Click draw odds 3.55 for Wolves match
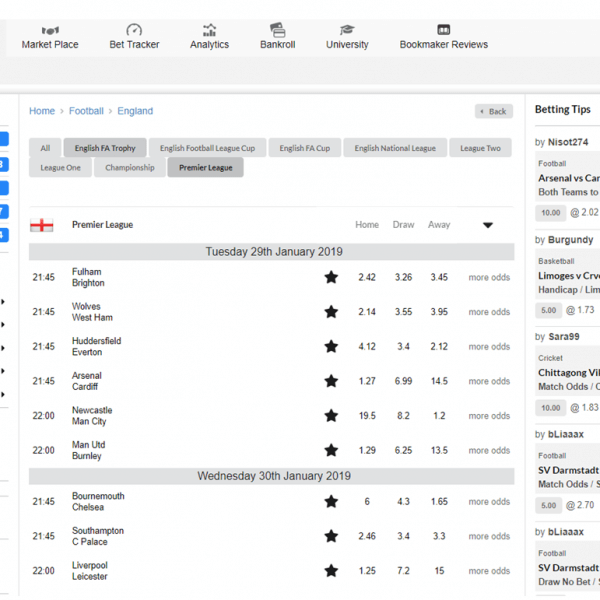This screenshot has height=600, width=600. tap(403, 312)
